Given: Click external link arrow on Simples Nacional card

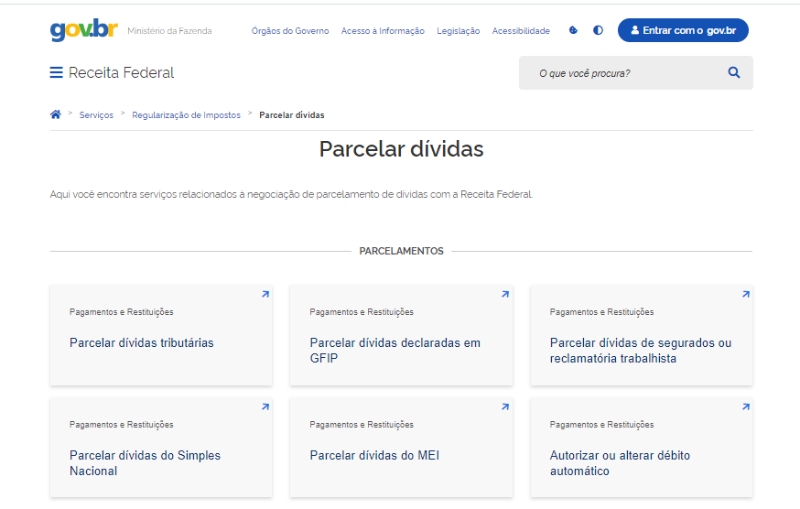Looking at the screenshot, I should [x=265, y=407].
